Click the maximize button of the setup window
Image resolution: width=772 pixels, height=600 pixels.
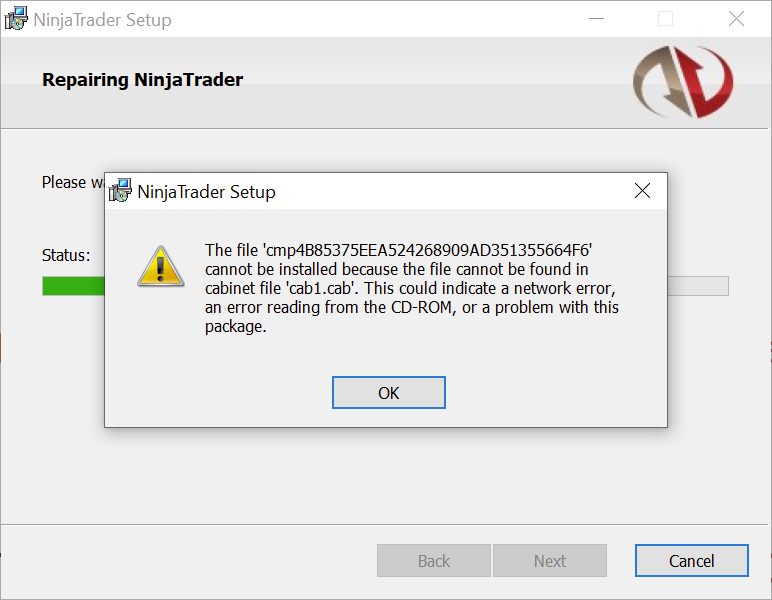pos(665,19)
